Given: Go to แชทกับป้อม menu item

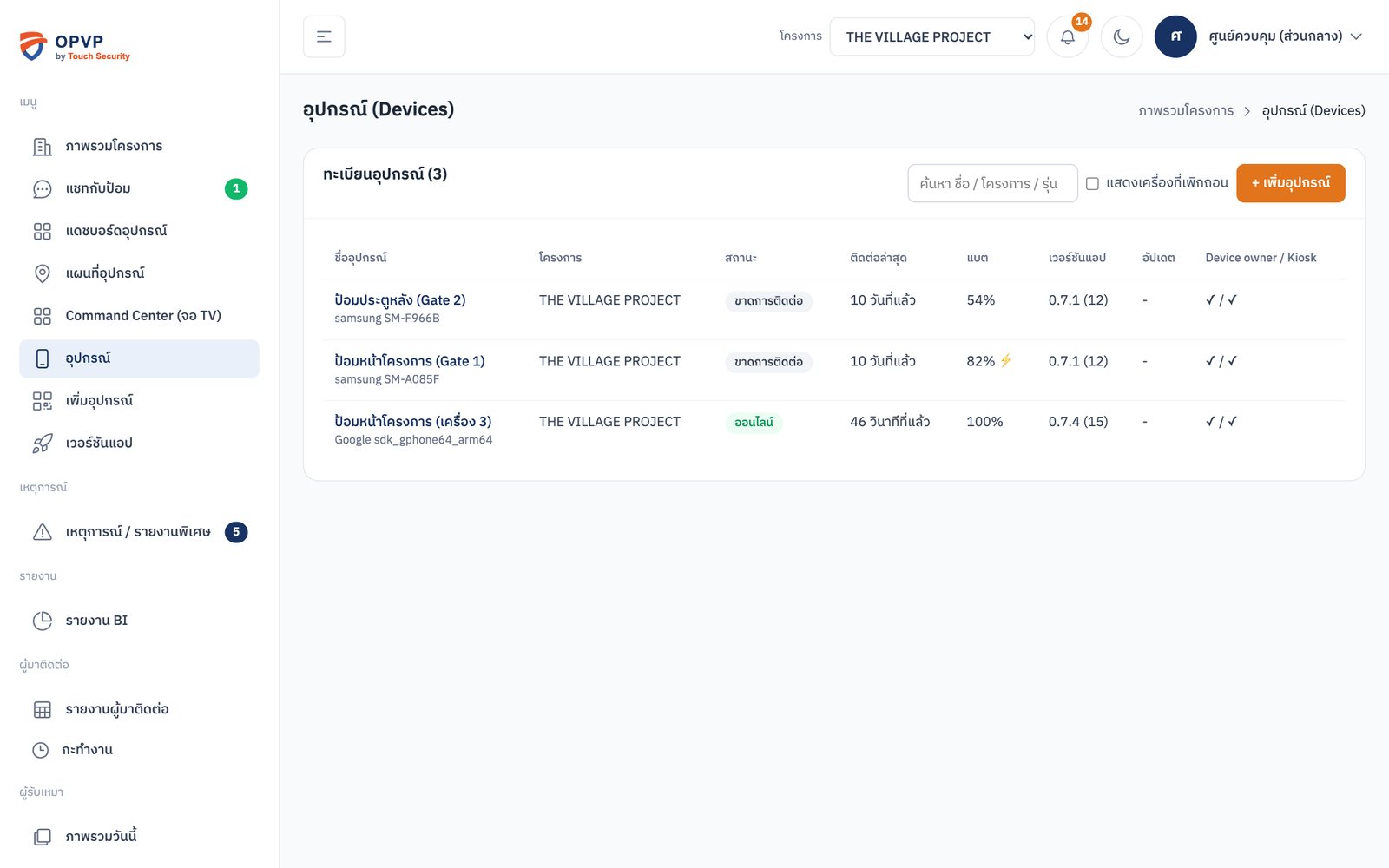Looking at the screenshot, I should point(139,188).
